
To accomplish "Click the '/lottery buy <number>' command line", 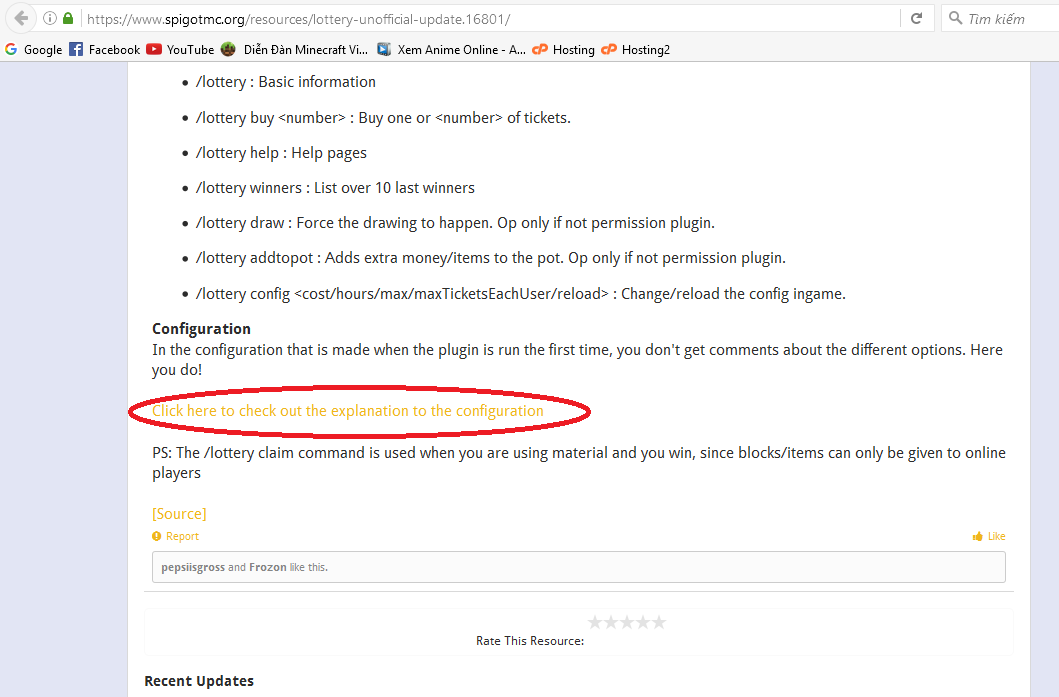I will click(x=383, y=118).
